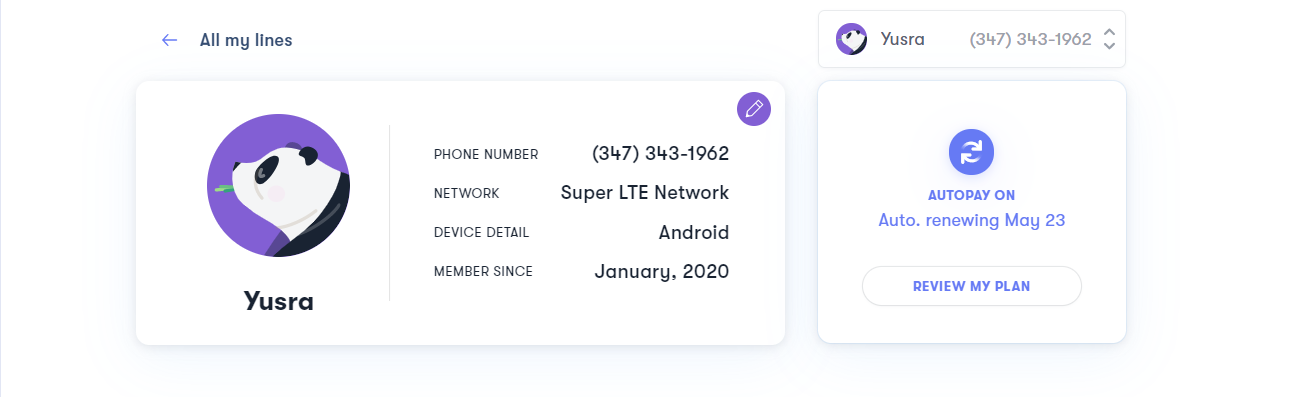Screen dimensions: 1298x397
Task: Click the purple pencil edit icon
Action: [754, 109]
